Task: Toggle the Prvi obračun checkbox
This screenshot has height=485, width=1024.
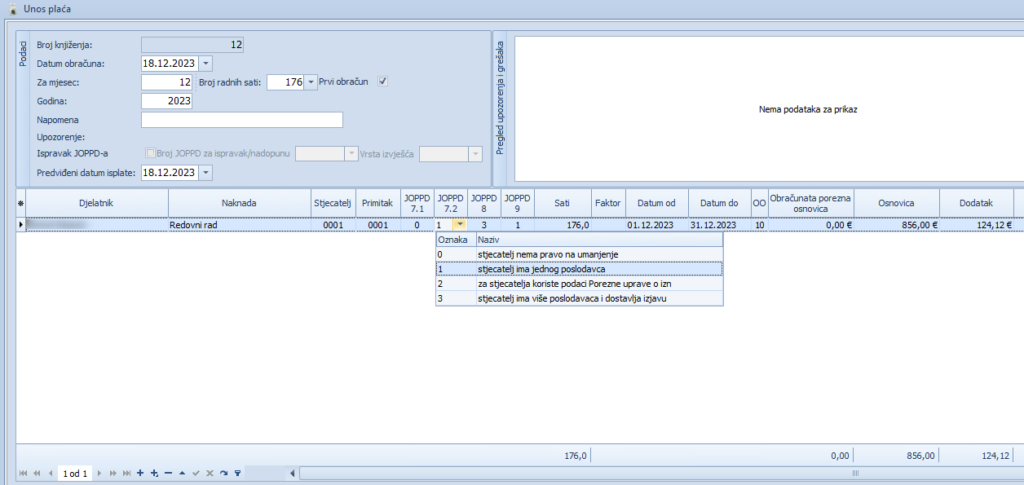Action: click(382, 82)
